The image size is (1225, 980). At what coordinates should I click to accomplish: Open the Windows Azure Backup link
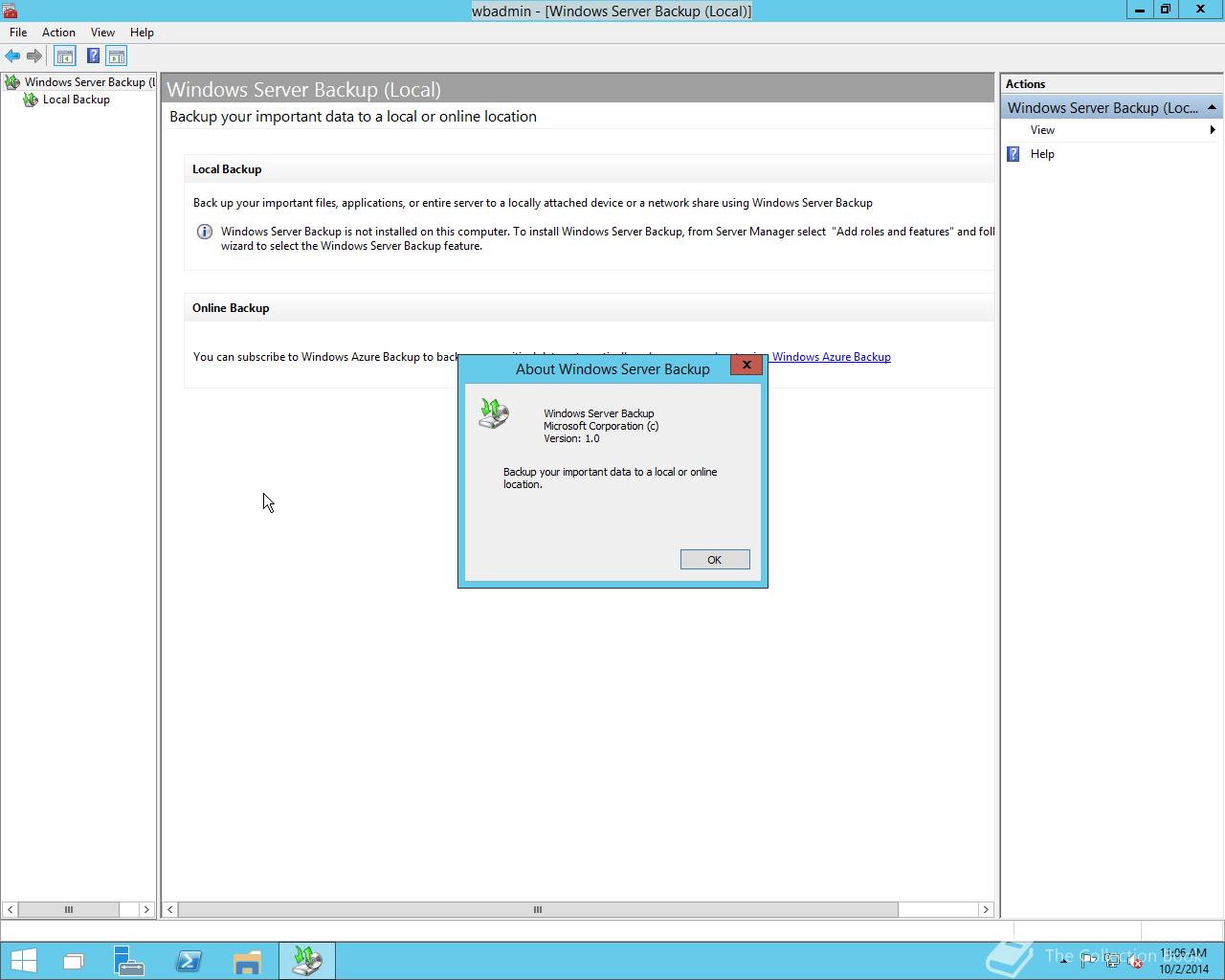(x=832, y=357)
